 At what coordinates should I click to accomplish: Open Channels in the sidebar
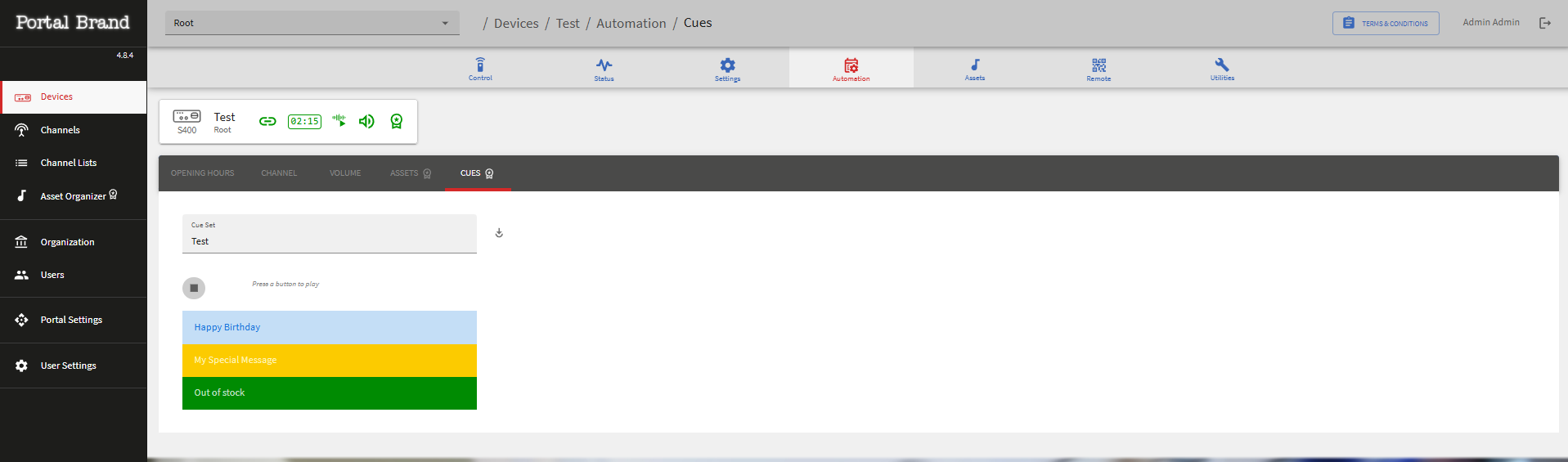click(74, 130)
